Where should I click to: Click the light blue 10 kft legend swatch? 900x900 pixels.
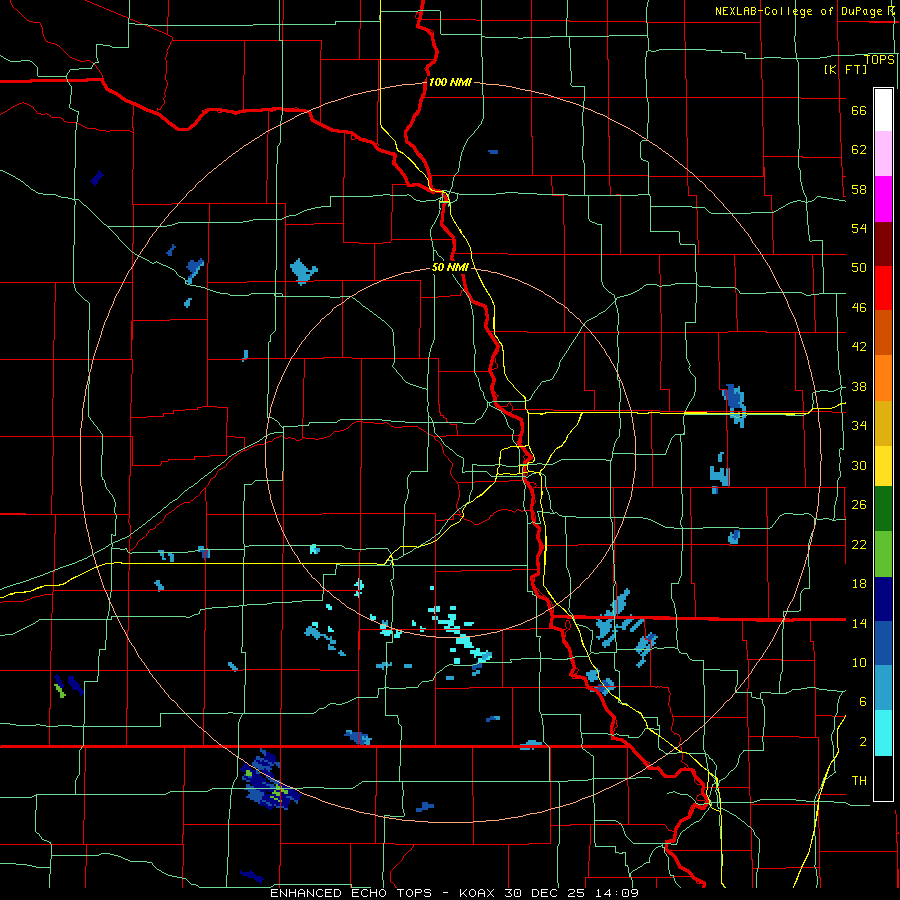(x=883, y=688)
